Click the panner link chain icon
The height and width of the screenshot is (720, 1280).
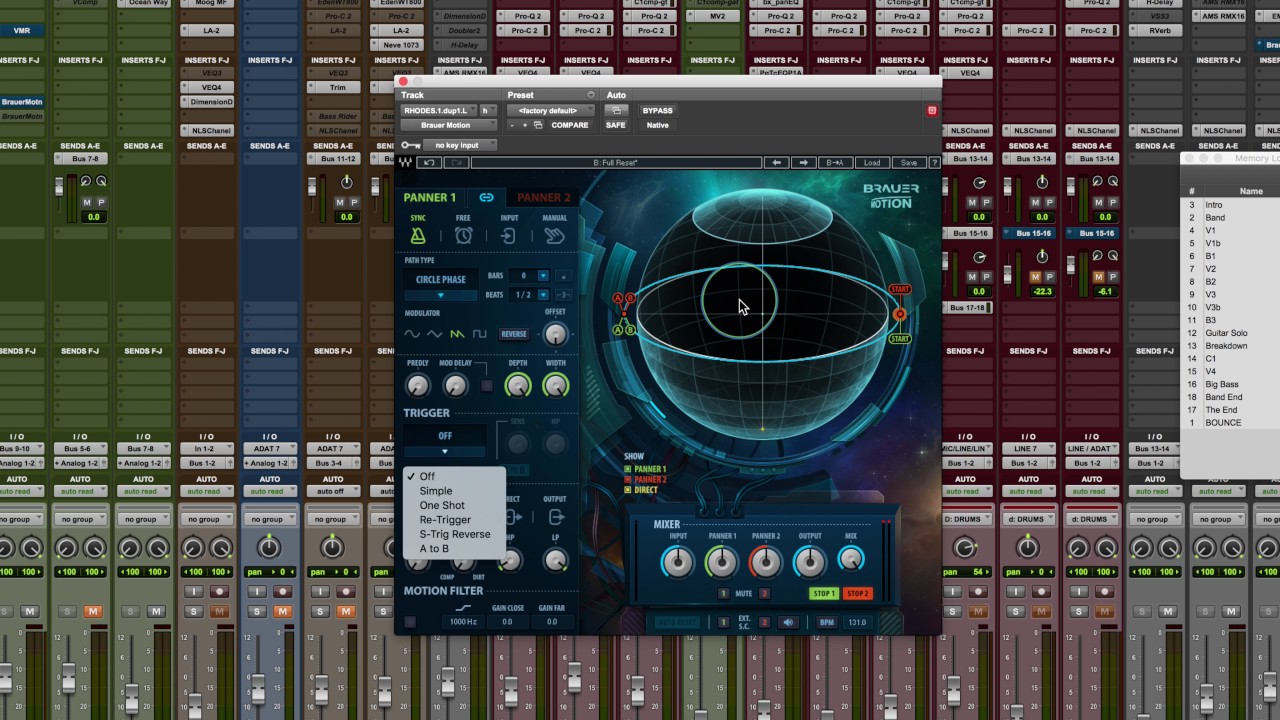[x=486, y=198]
